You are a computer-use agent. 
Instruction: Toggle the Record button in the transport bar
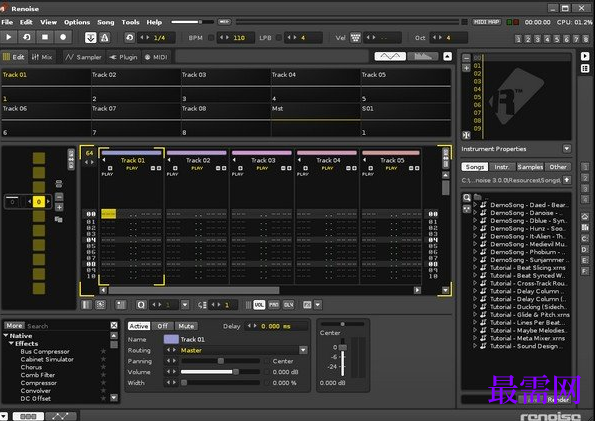[63, 37]
